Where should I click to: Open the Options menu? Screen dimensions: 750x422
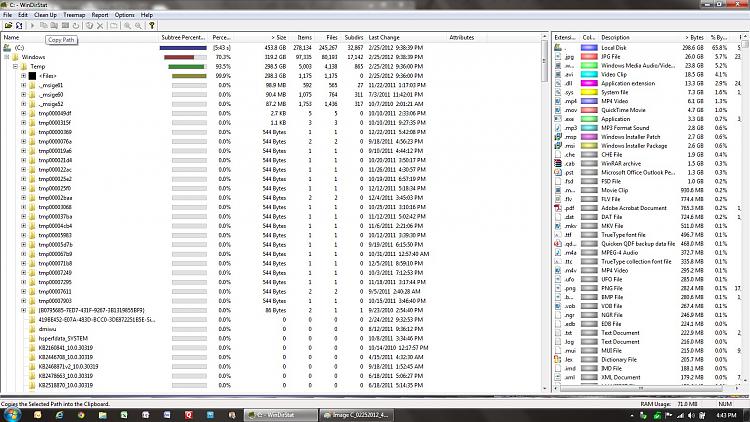pyautogui.click(x=124, y=15)
